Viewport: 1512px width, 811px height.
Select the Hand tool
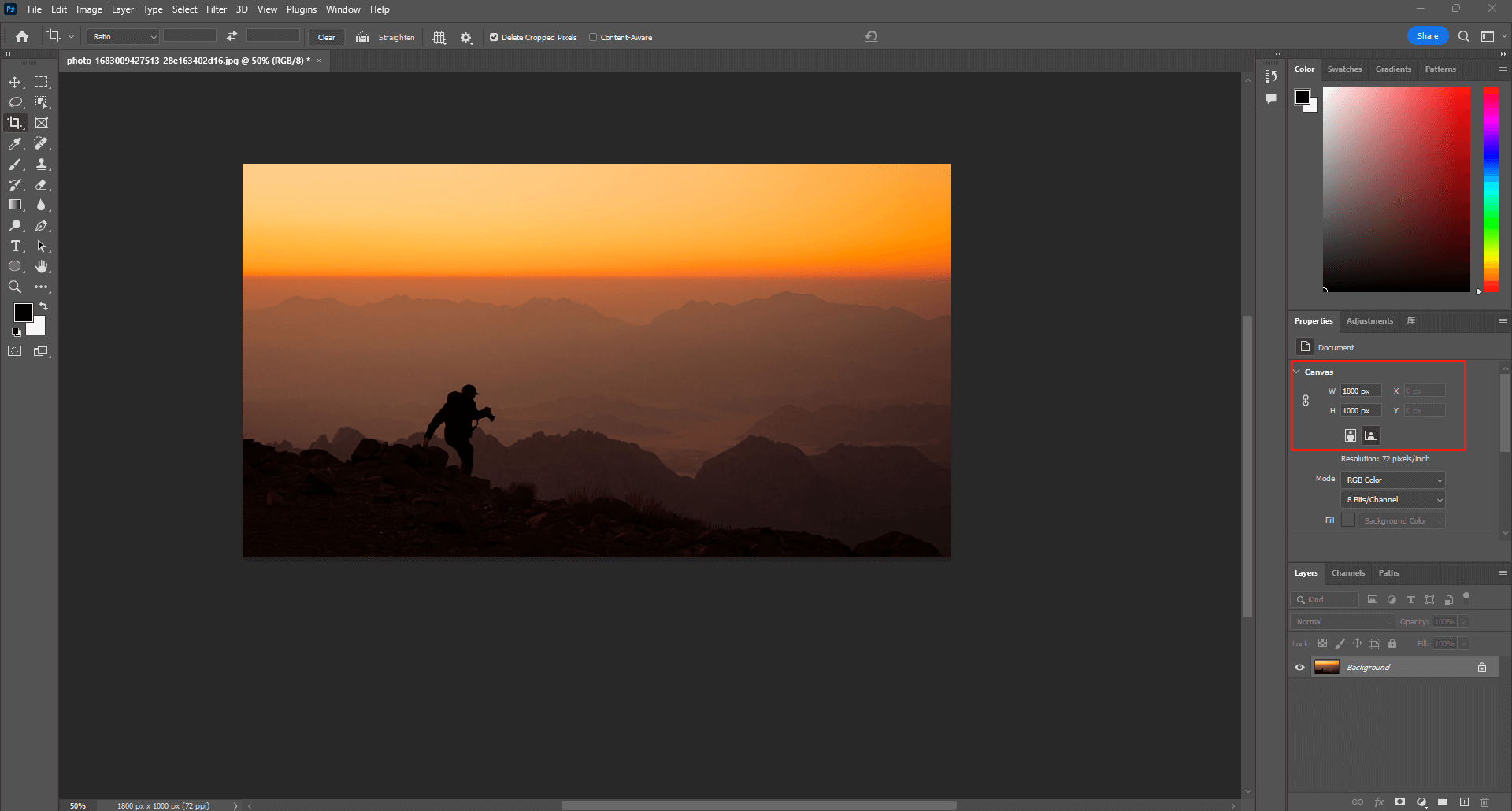(42, 267)
